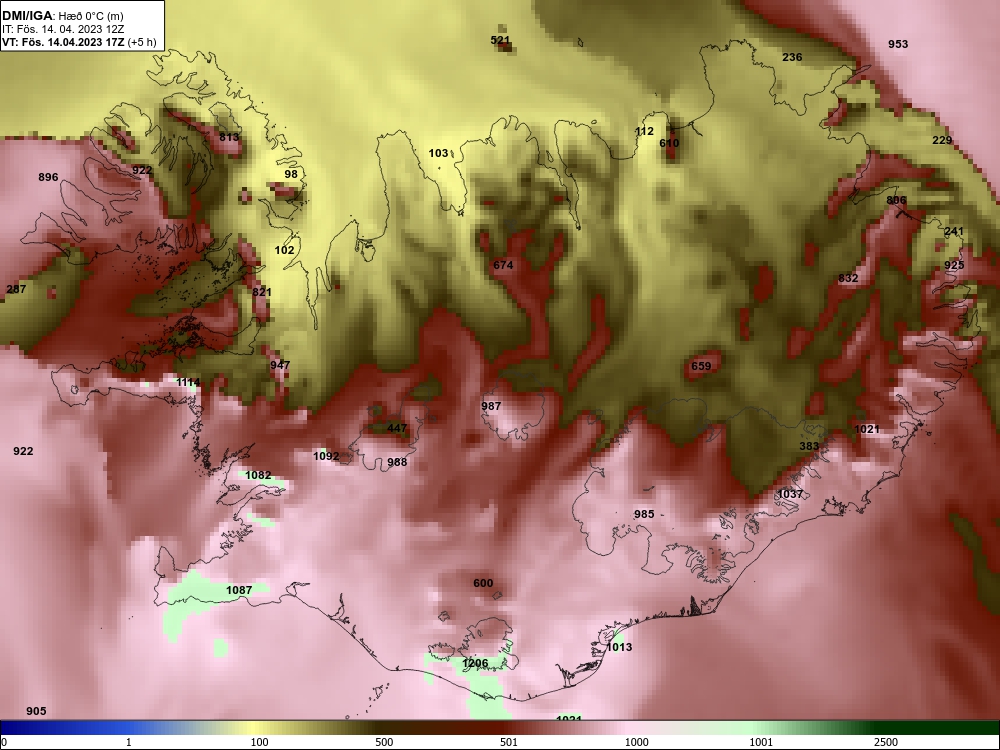Click the map value 600

pyautogui.click(x=483, y=583)
